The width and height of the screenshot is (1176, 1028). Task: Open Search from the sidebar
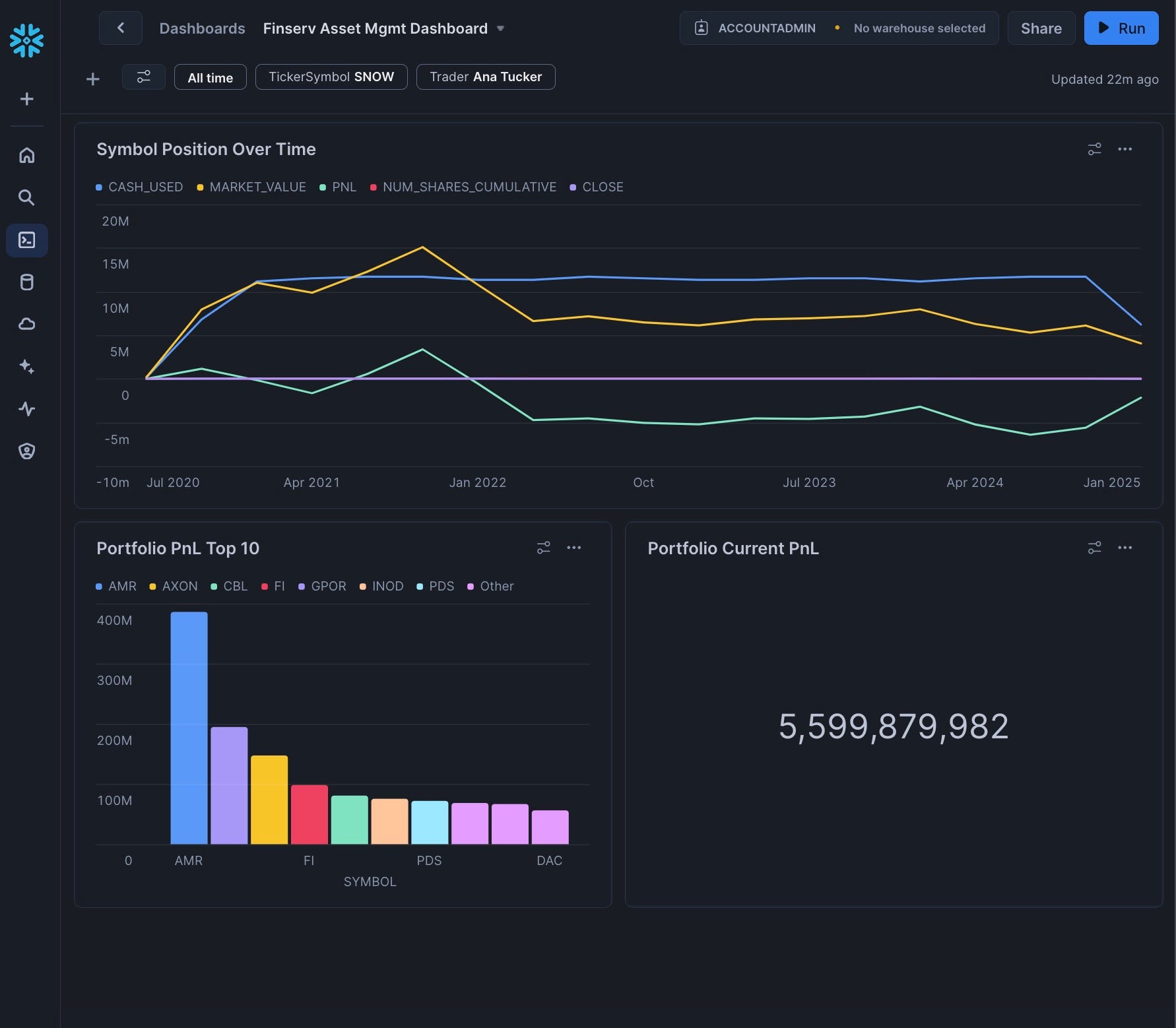click(26, 197)
